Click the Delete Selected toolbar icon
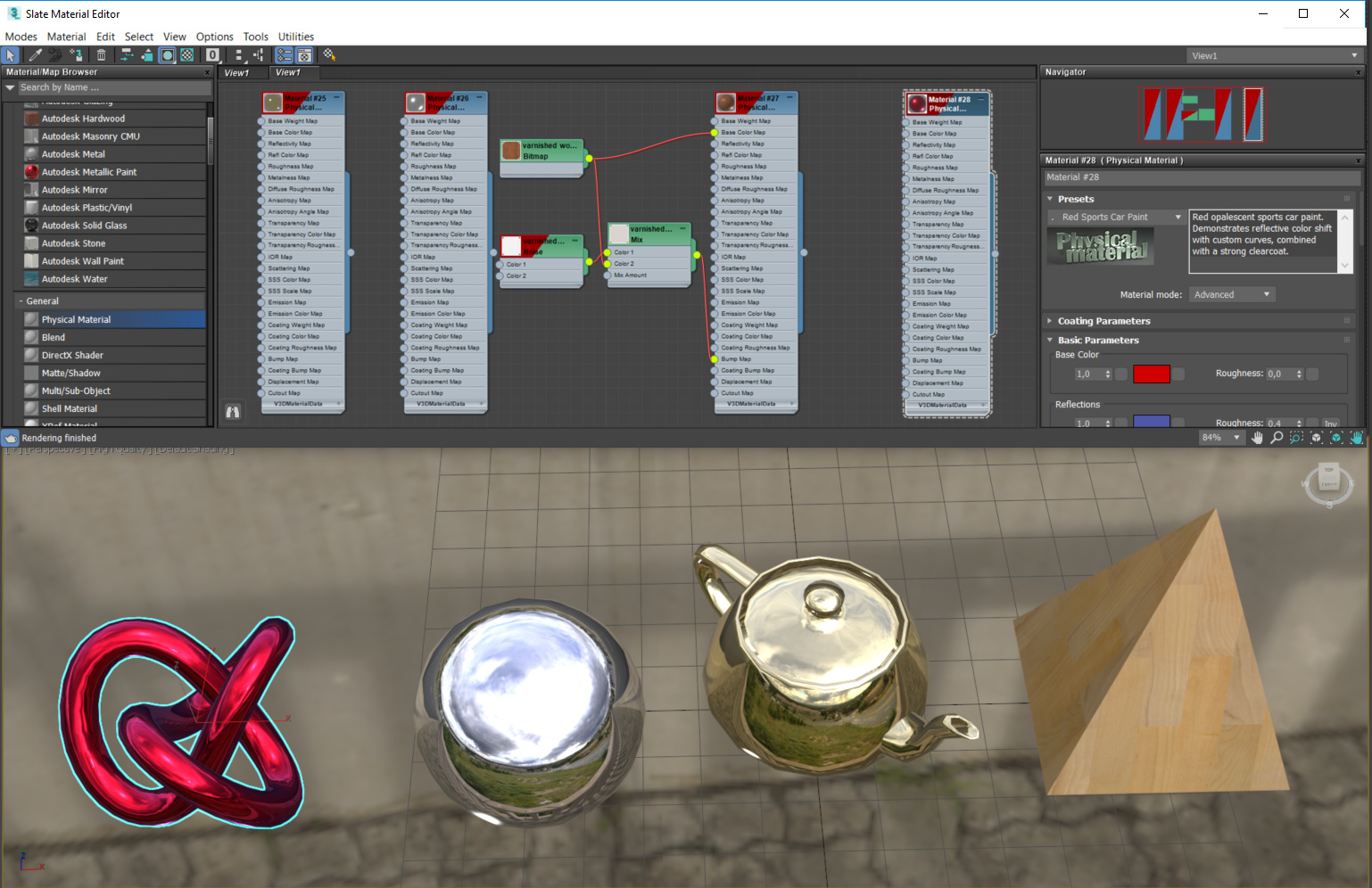1372x888 pixels. (x=101, y=54)
